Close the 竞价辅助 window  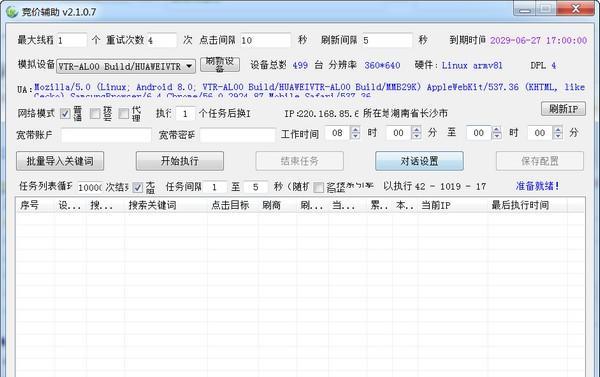pyautogui.click(x=576, y=9)
